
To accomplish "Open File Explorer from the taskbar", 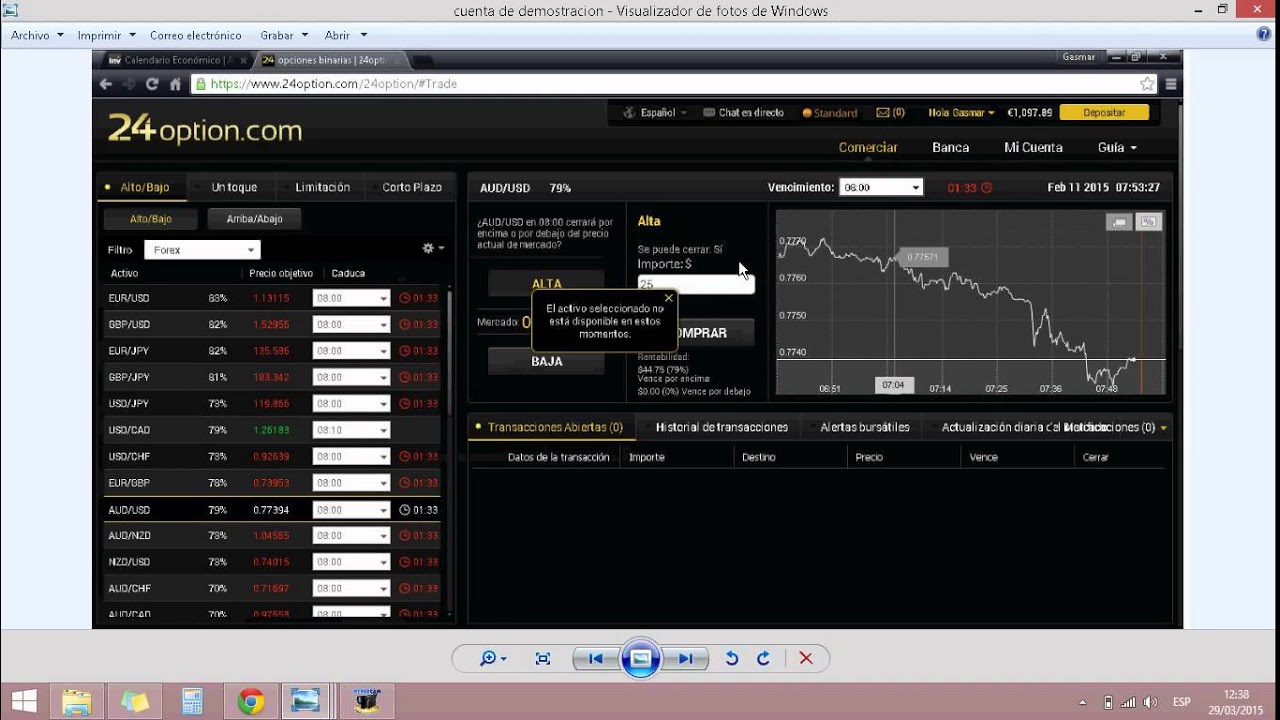I will click(x=77, y=701).
